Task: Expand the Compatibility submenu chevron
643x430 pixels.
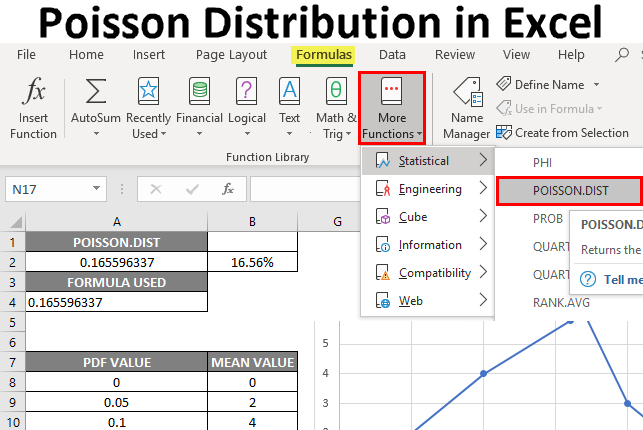Action: (483, 272)
